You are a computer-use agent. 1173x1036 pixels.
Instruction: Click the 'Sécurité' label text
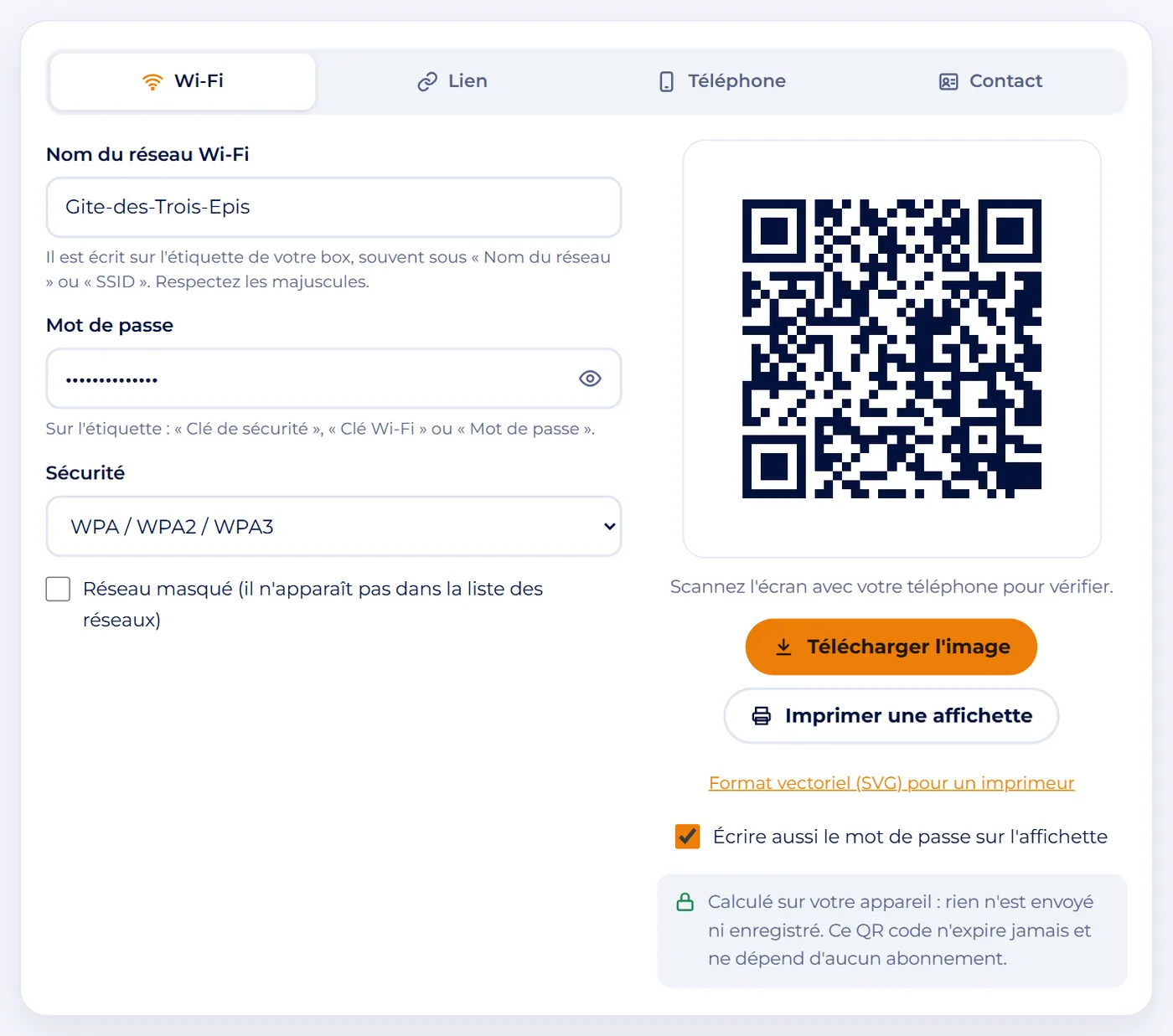[x=85, y=473]
